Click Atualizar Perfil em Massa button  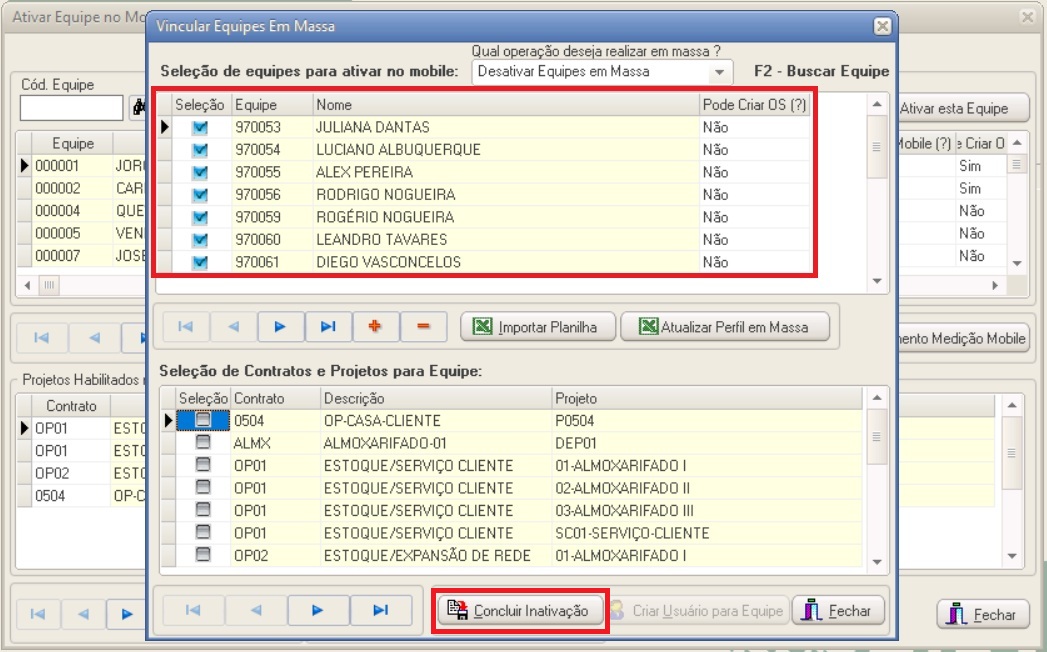click(x=723, y=327)
